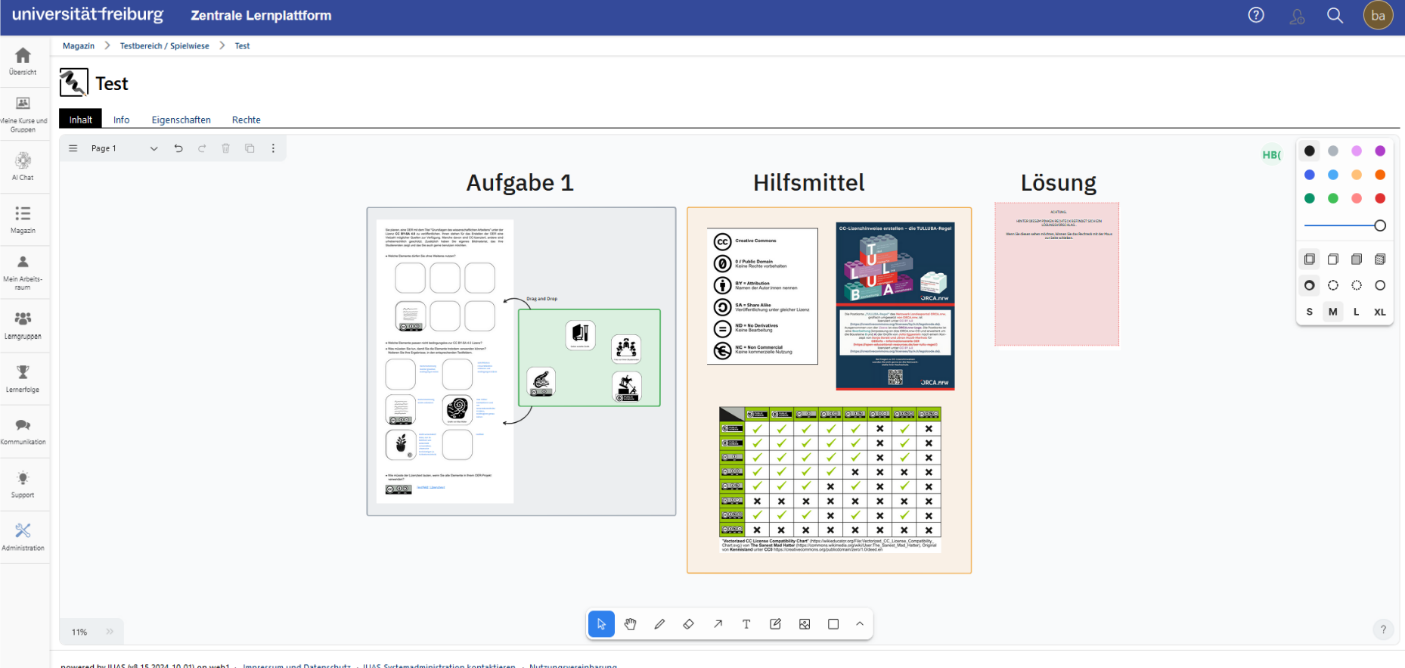Select the hand pan tool

tap(630, 624)
